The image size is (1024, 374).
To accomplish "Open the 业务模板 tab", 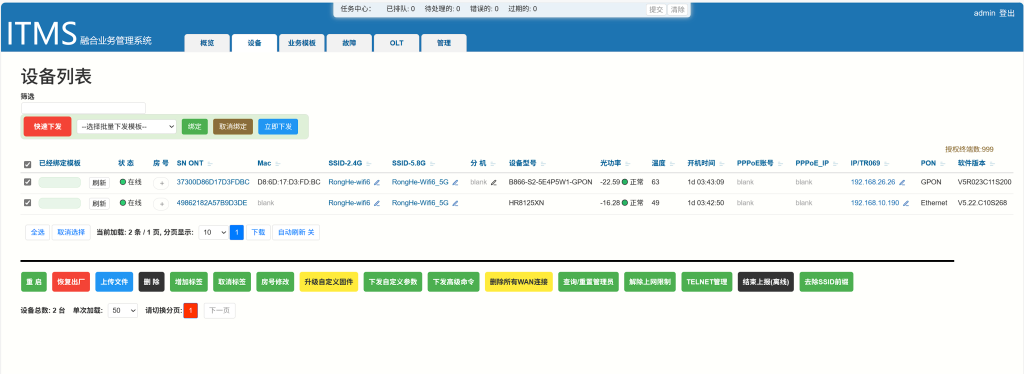I will 302,43.
